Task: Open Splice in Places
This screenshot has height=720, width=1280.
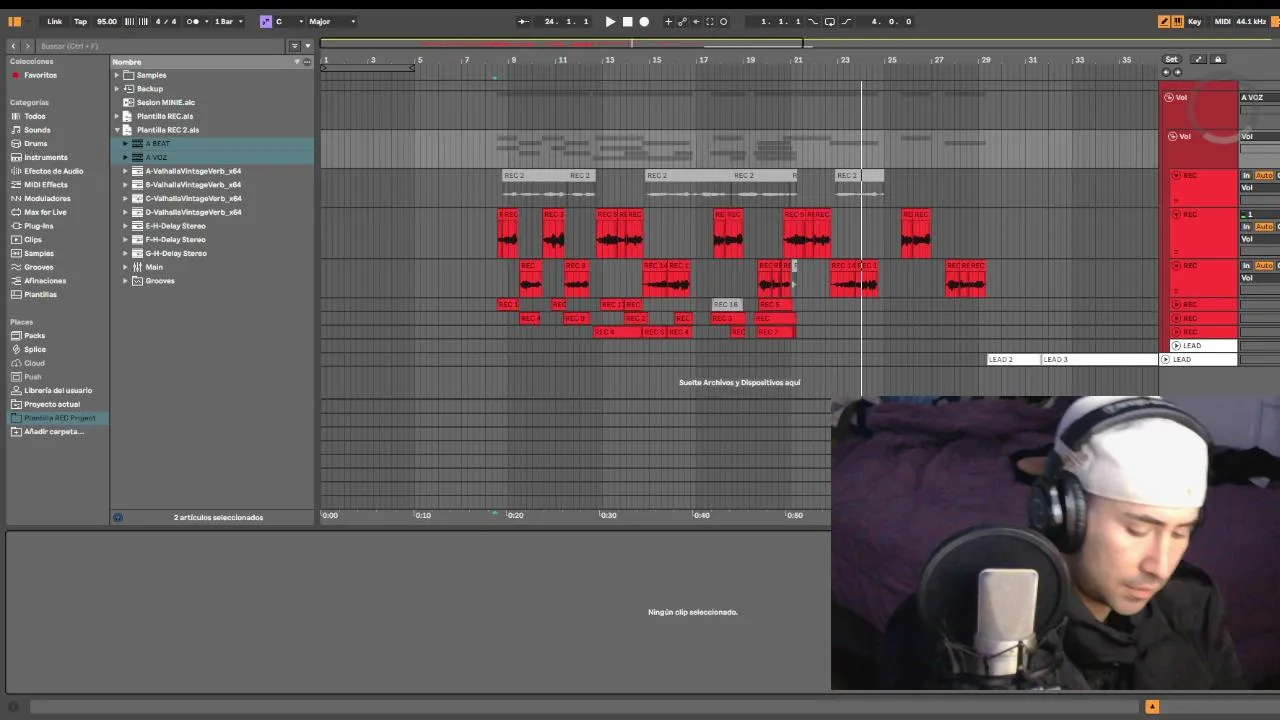Action: (x=35, y=350)
